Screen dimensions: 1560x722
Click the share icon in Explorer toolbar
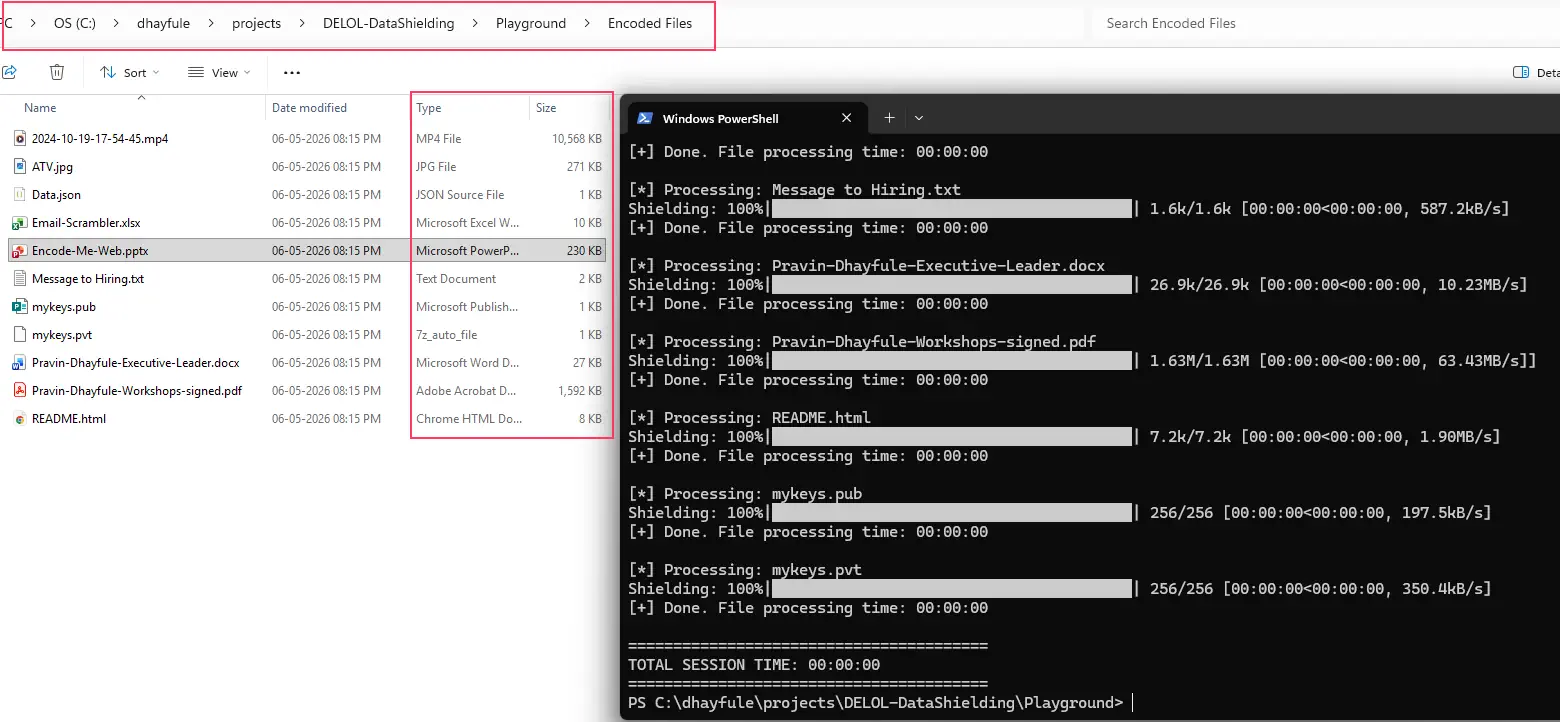[x=9, y=72]
